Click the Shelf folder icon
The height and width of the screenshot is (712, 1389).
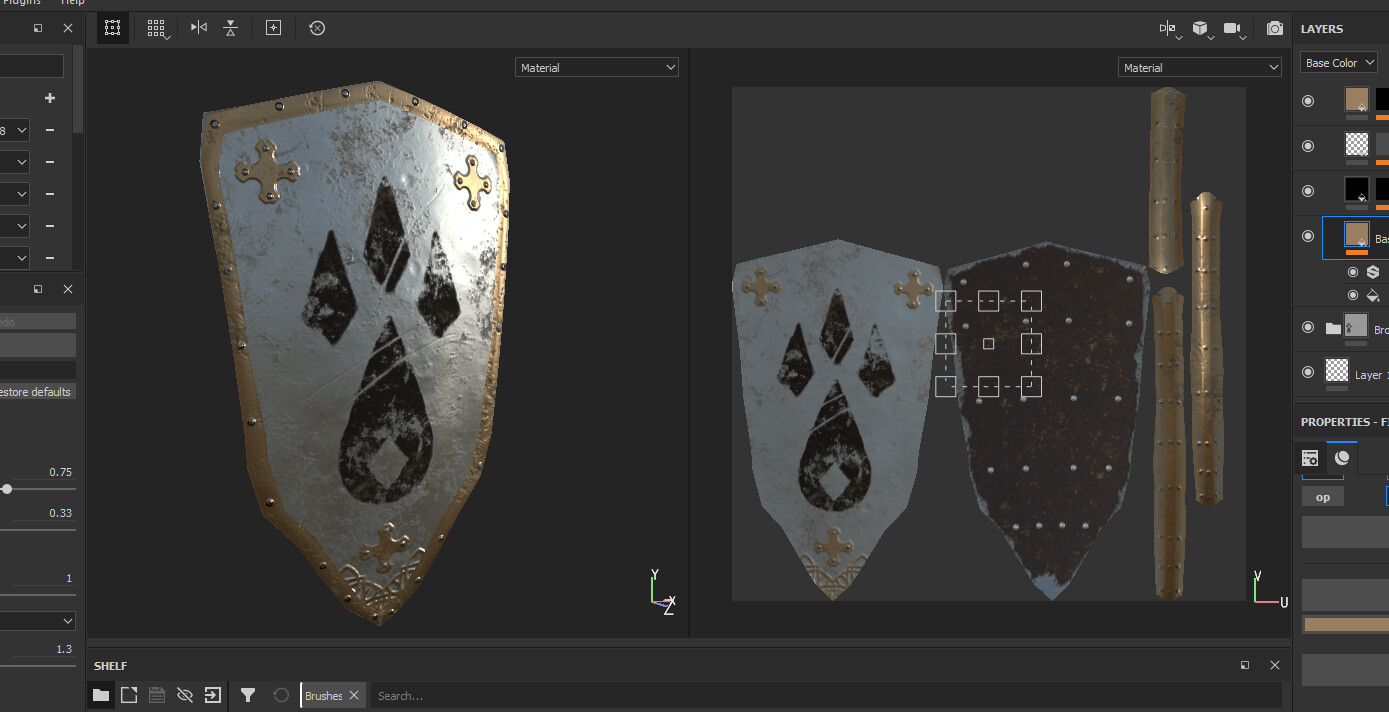[101, 695]
